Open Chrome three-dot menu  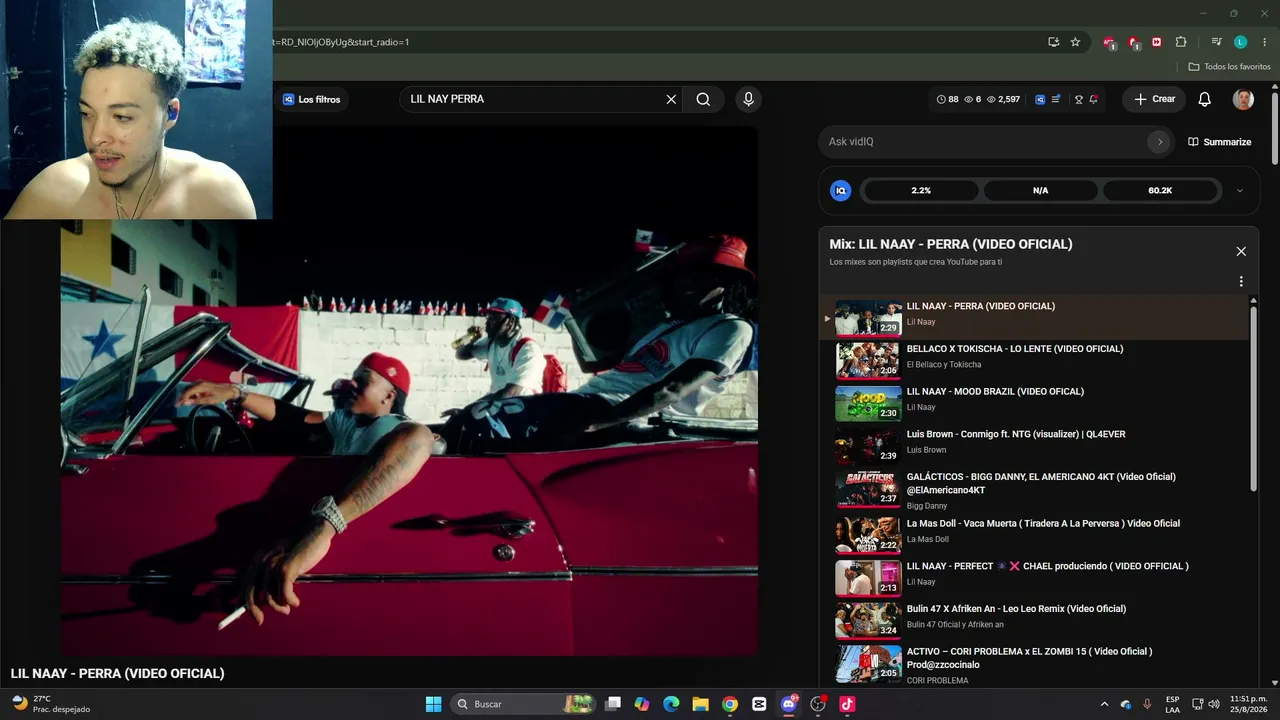tap(1263, 42)
